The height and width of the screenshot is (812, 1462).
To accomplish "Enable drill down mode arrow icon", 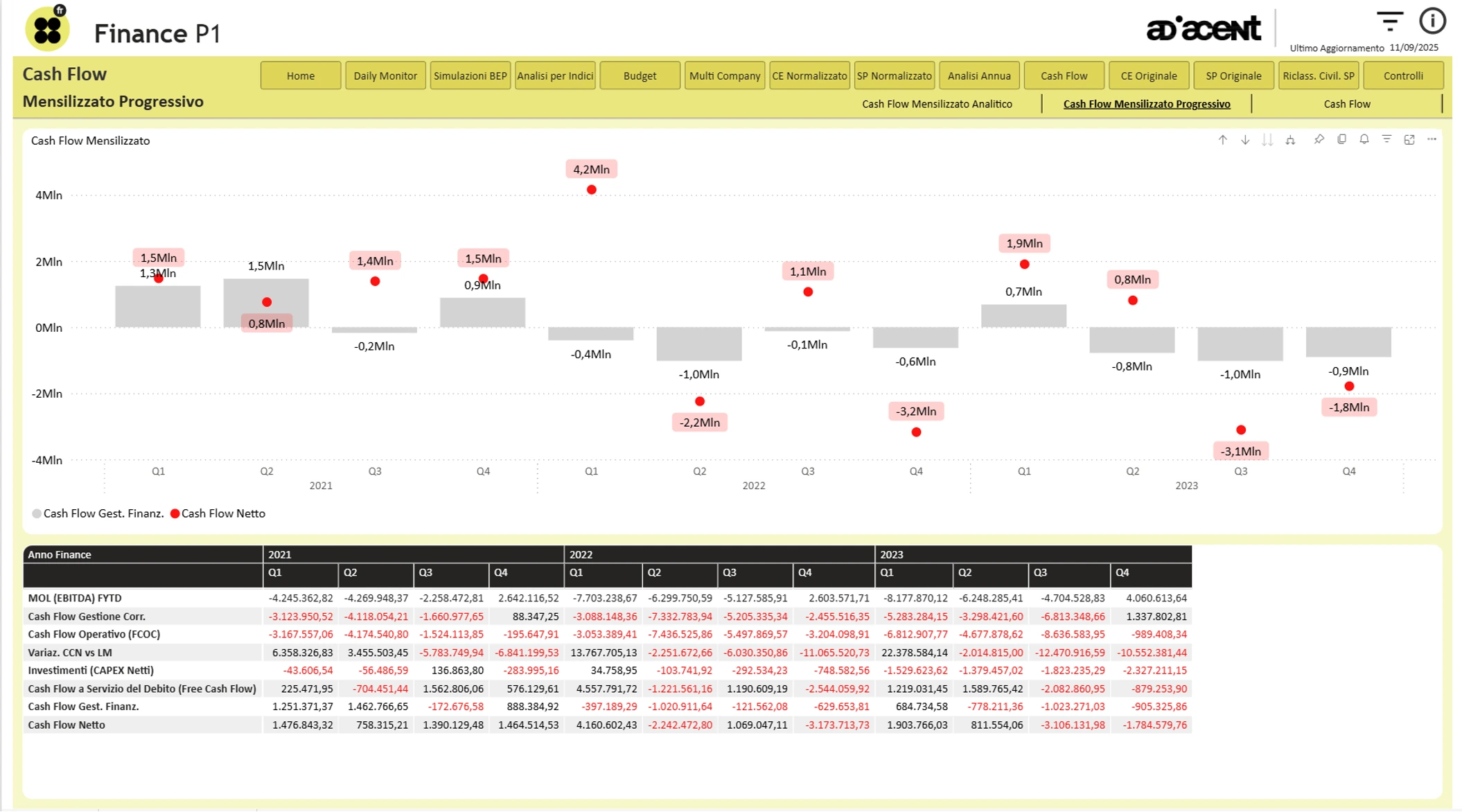I will pos(1245,140).
